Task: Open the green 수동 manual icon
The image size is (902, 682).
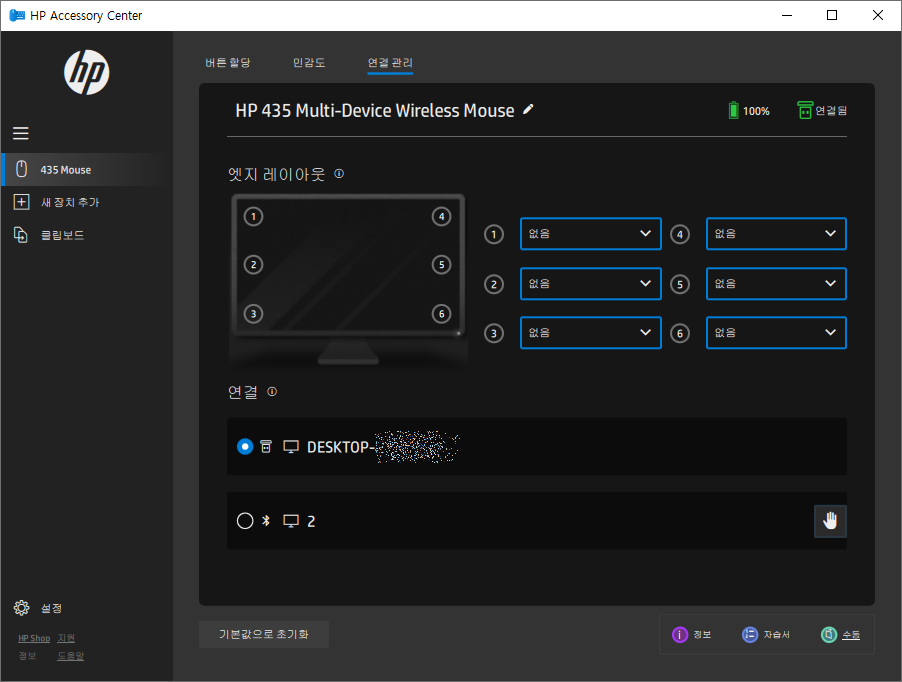Action: [829, 634]
